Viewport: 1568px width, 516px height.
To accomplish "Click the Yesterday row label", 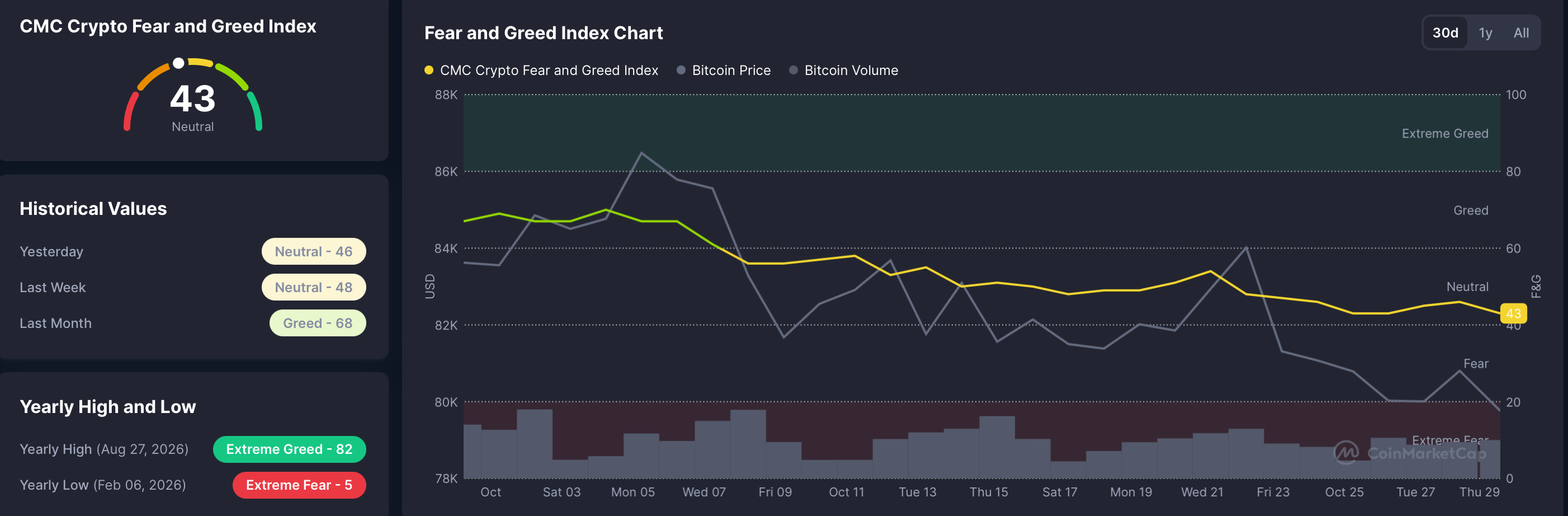I will tap(51, 252).
